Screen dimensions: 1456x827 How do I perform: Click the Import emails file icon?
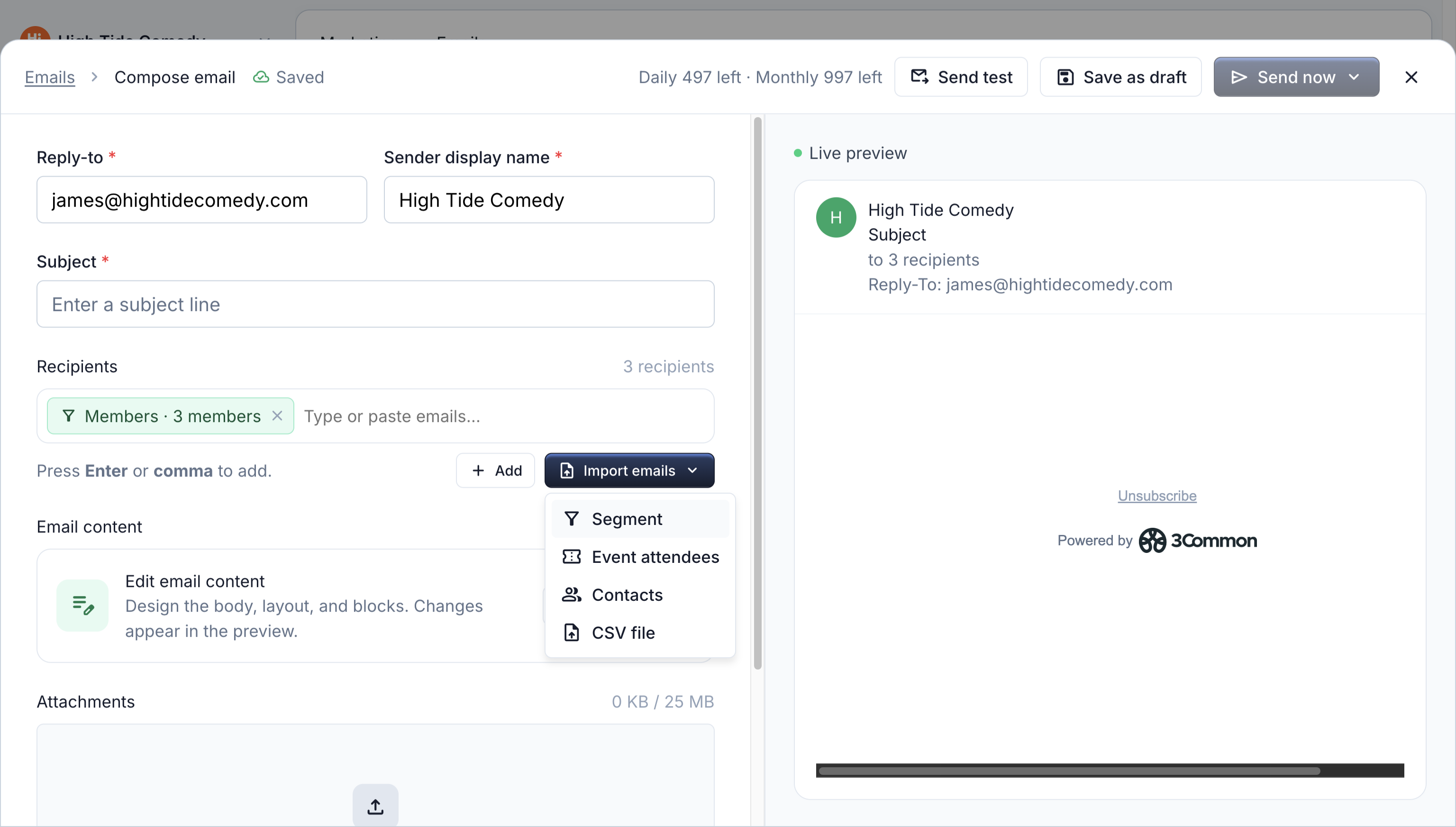[x=566, y=470]
